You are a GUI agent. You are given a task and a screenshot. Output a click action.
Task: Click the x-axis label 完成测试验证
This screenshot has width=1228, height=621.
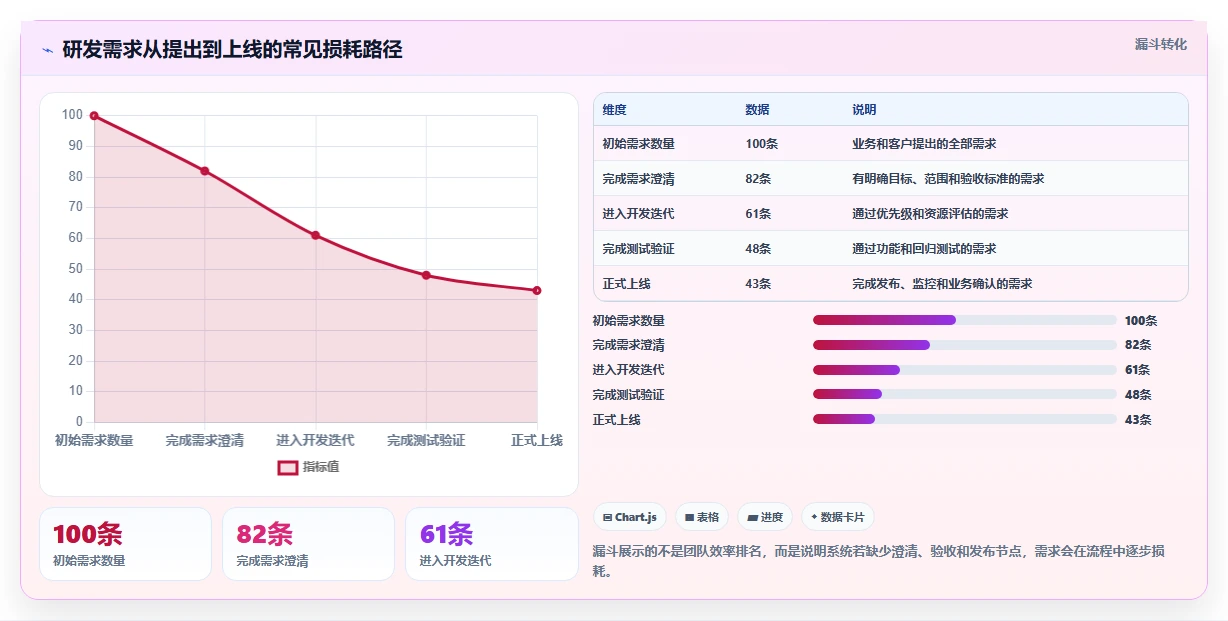pyautogui.click(x=426, y=440)
